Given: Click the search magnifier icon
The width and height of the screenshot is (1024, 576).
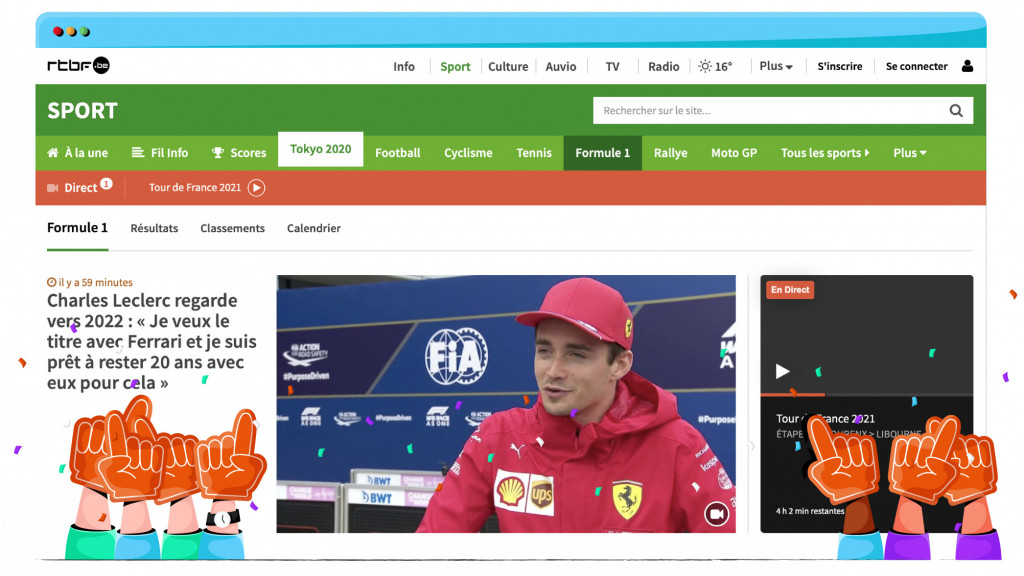Looking at the screenshot, I should (956, 110).
